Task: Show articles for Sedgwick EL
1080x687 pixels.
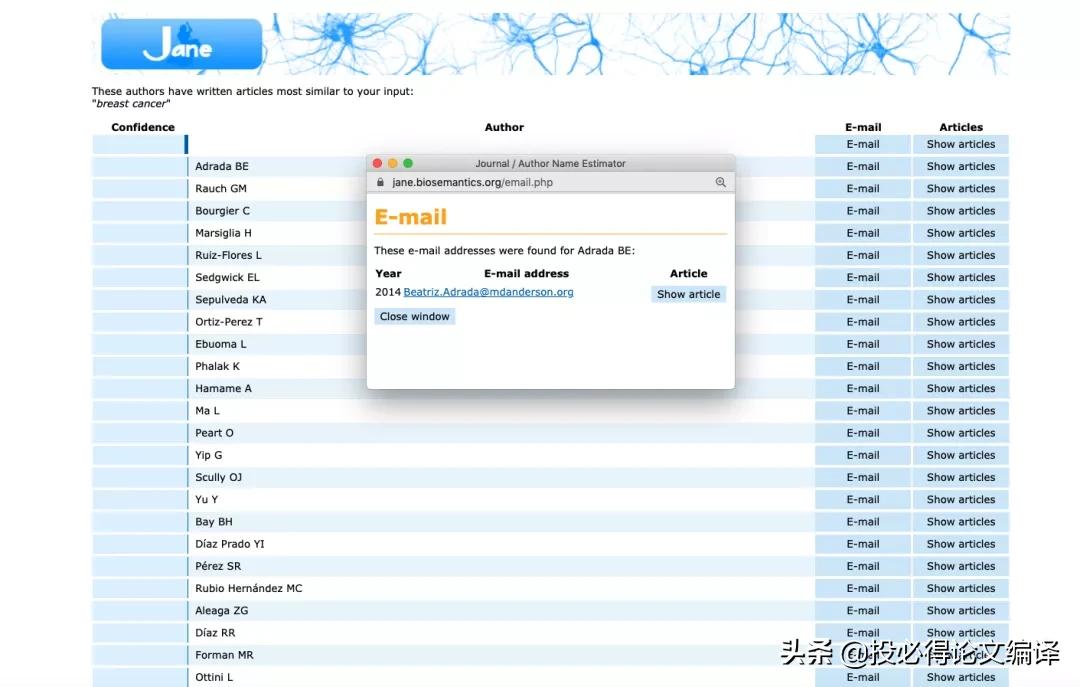Action: pos(961,277)
